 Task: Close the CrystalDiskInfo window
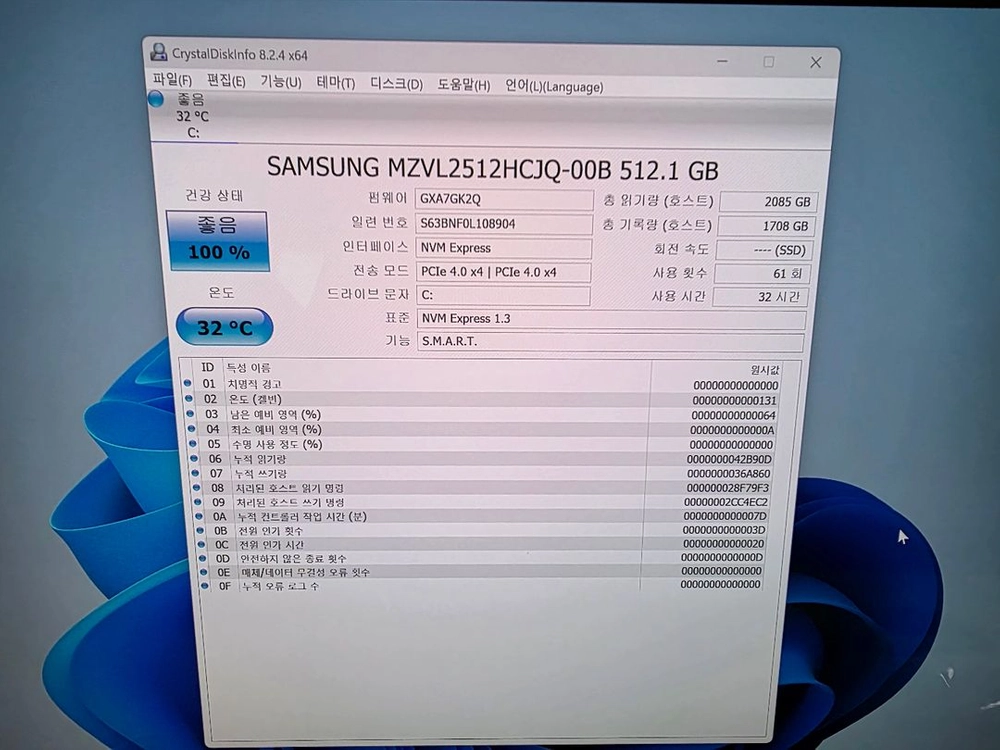pyautogui.click(x=816, y=62)
